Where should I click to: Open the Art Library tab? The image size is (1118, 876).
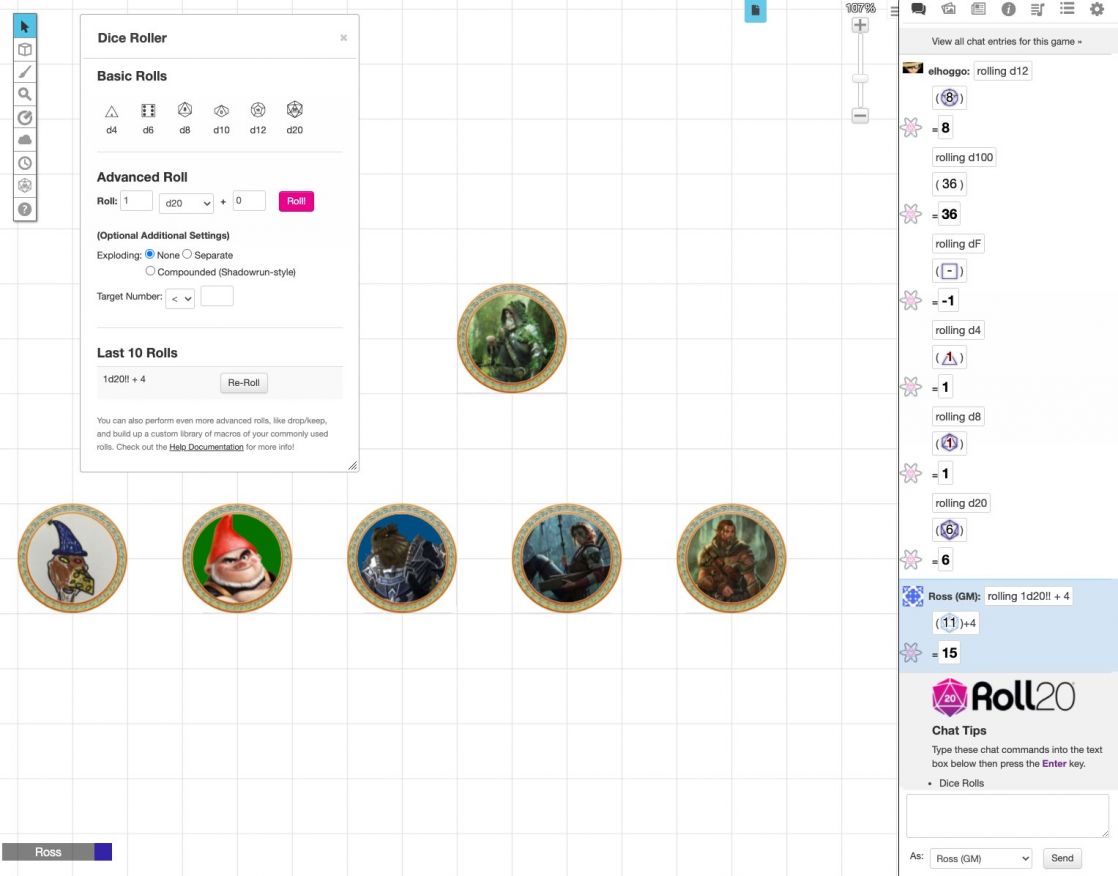[948, 9]
